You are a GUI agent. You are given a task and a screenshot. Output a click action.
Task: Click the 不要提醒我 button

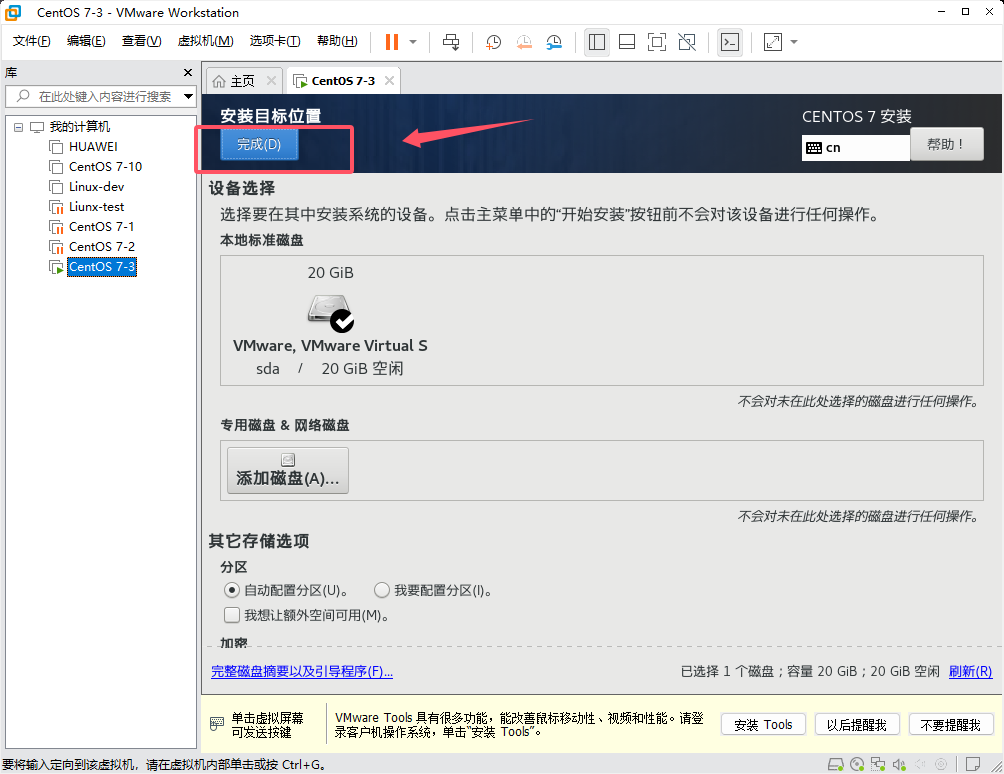pyautogui.click(x=950, y=725)
